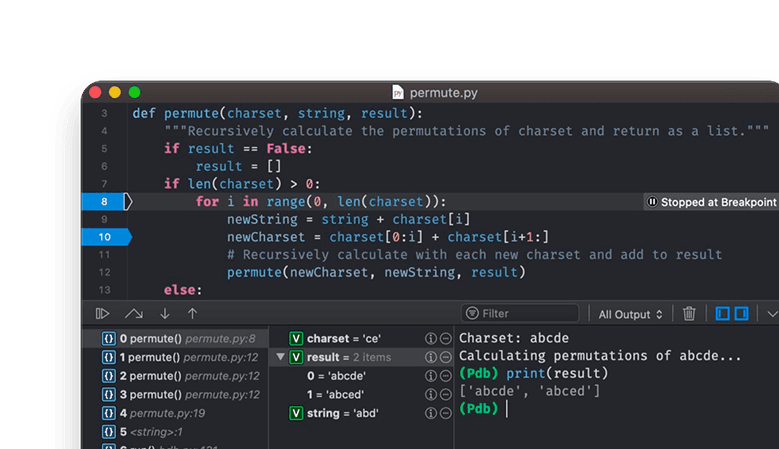Click the pause icon in Stopped at Breakpoint
The image size is (779, 449).
coord(652,202)
